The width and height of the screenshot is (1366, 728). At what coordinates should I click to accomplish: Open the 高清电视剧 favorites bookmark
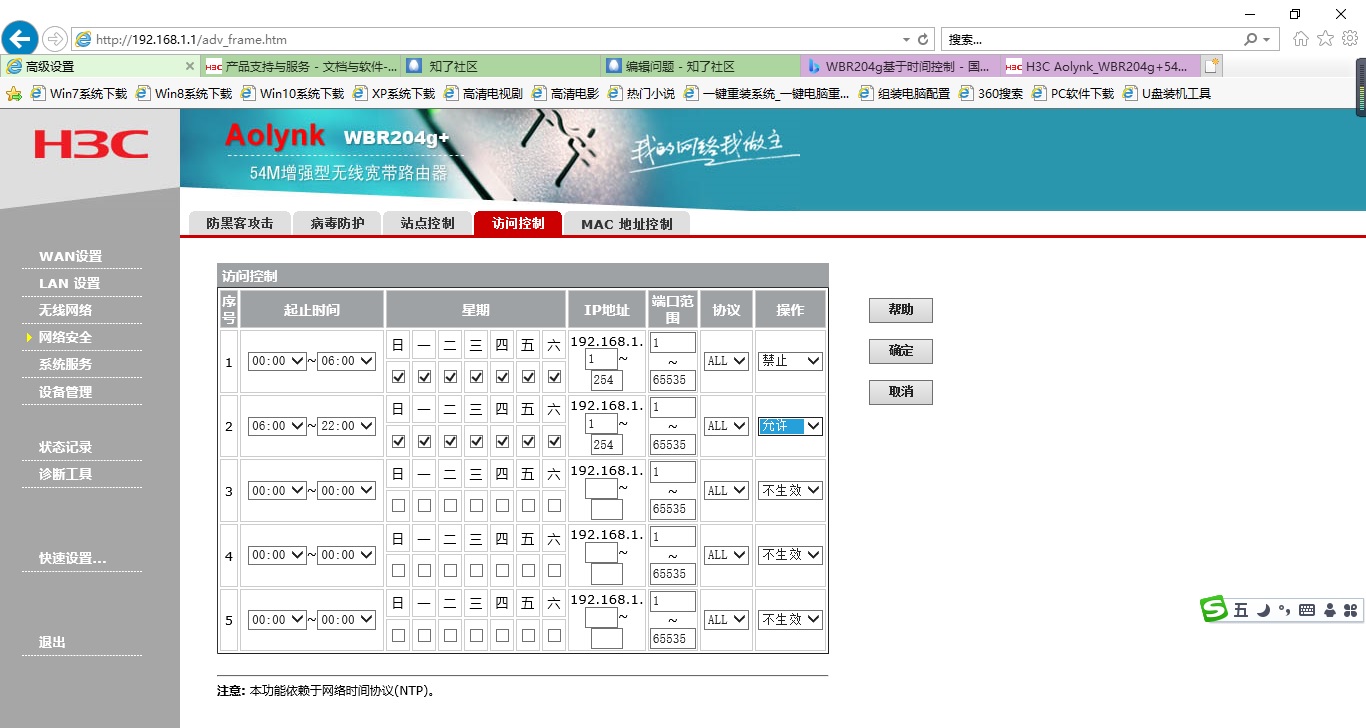coord(483,94)
